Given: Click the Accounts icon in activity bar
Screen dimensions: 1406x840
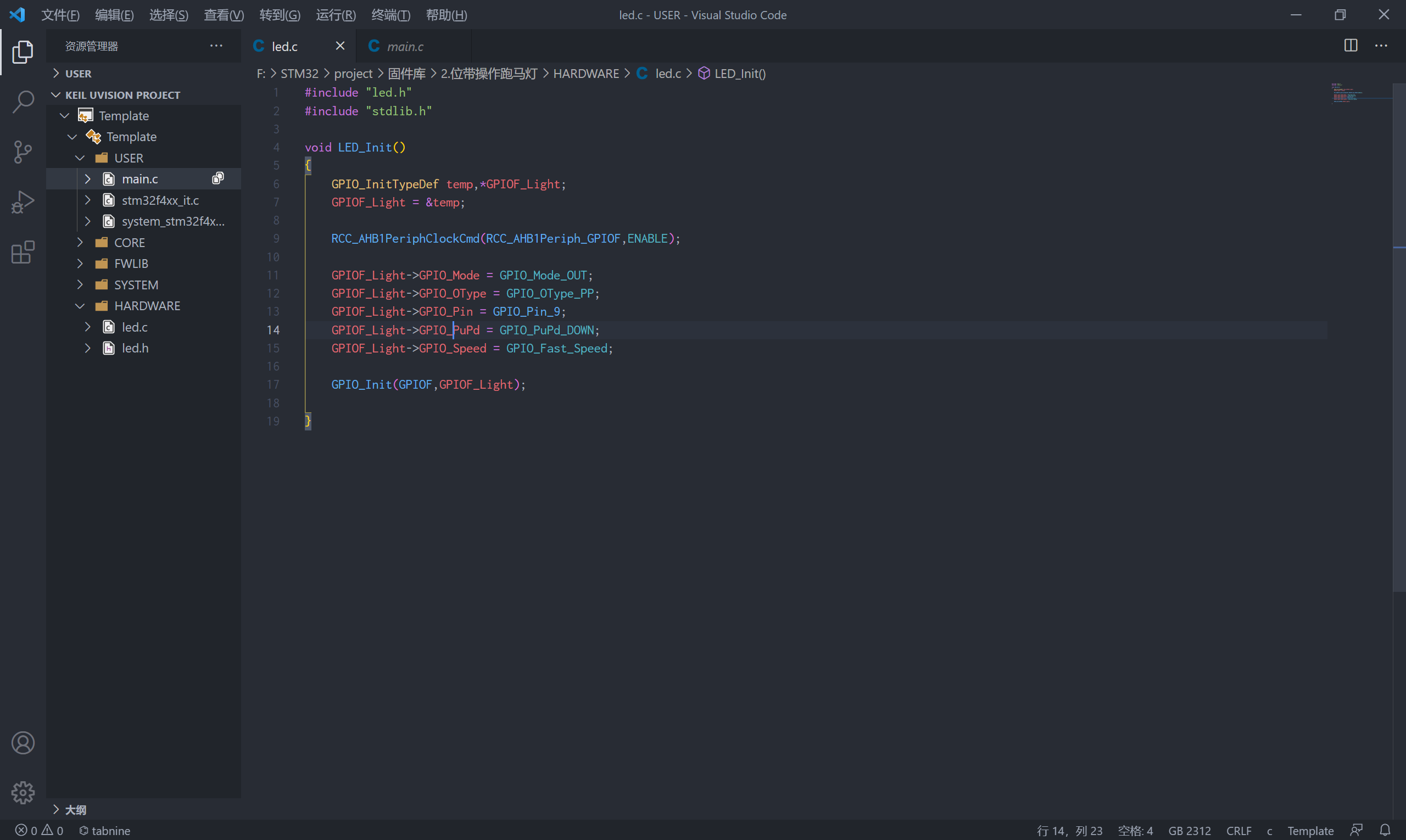Looking at the screenshot, I should tap(23, 743).
